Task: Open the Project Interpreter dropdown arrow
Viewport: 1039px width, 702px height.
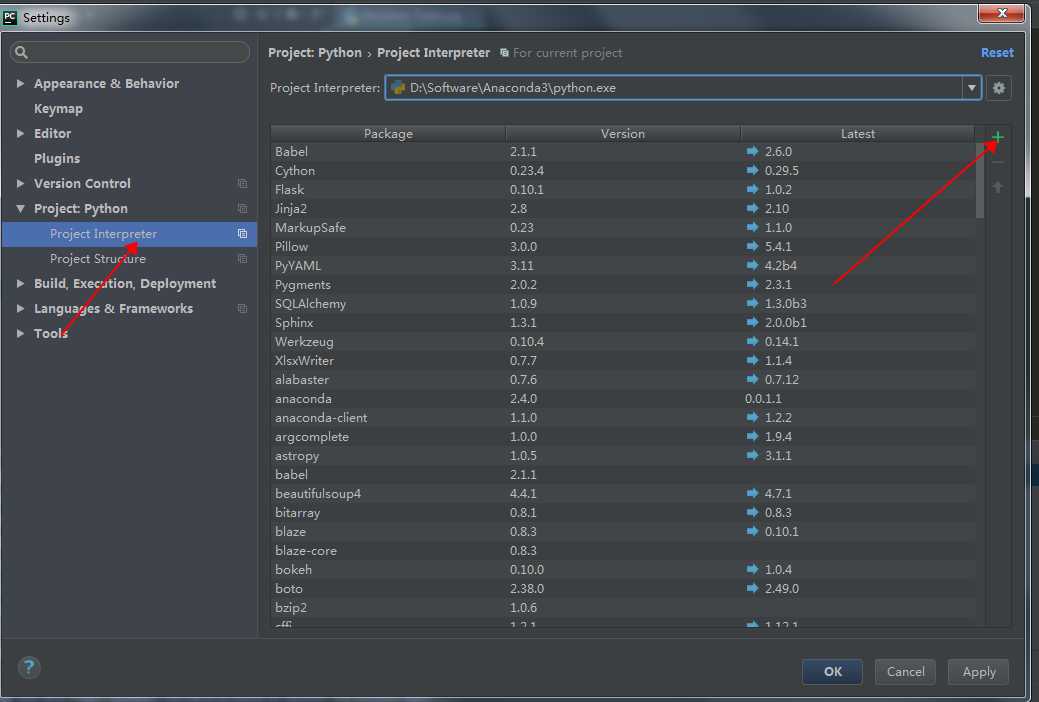Action: tap(971, 88)
